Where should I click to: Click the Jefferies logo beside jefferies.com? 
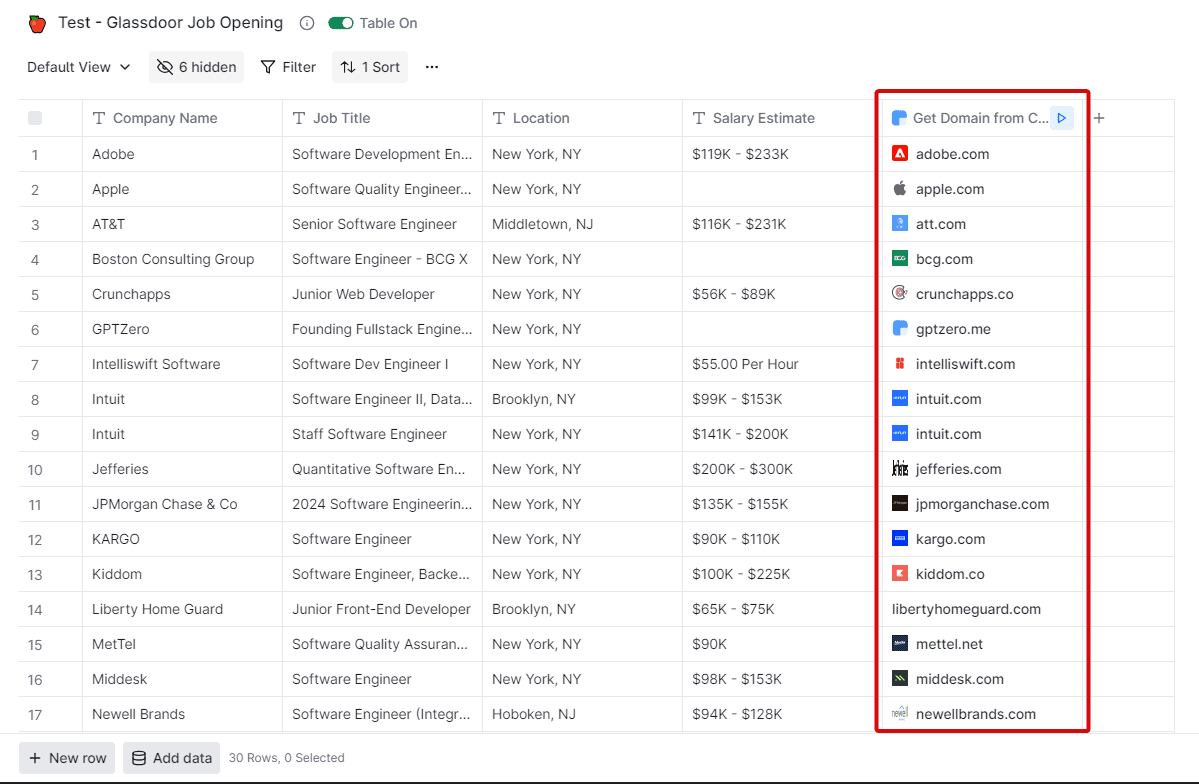point(900,469)
